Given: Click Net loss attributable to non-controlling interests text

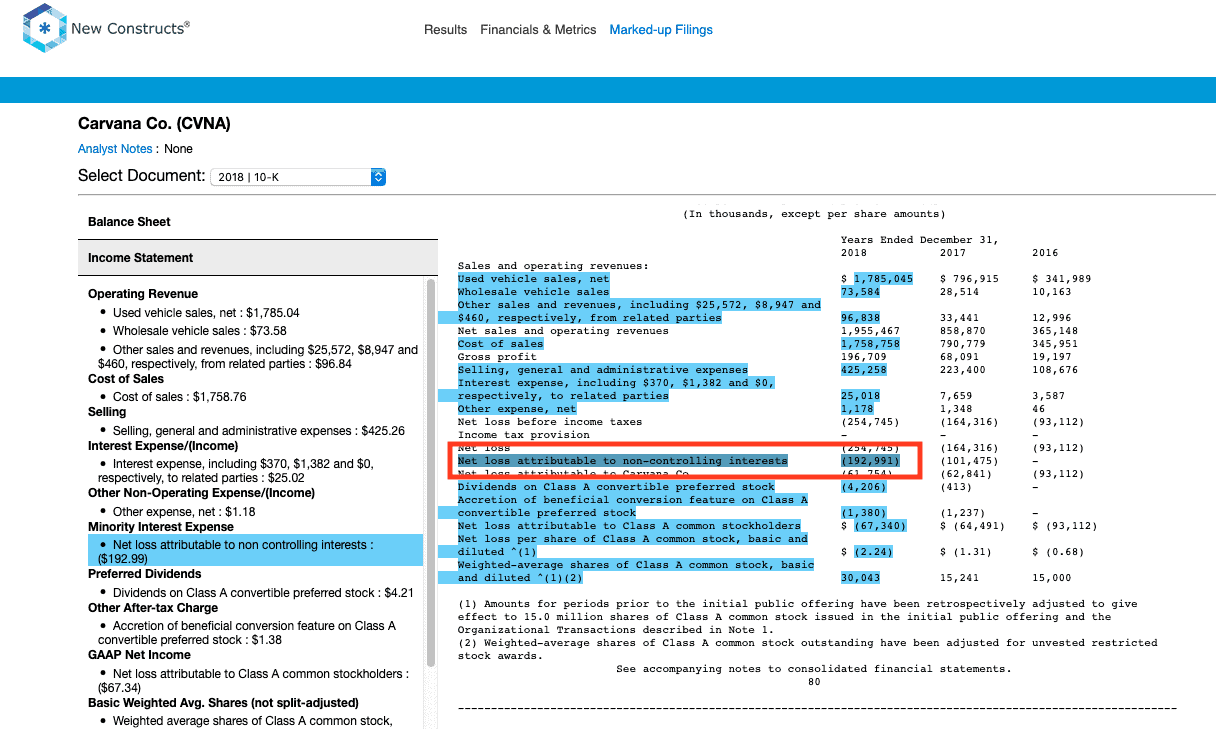Looking at the screenshot, I should click(622, 461).
